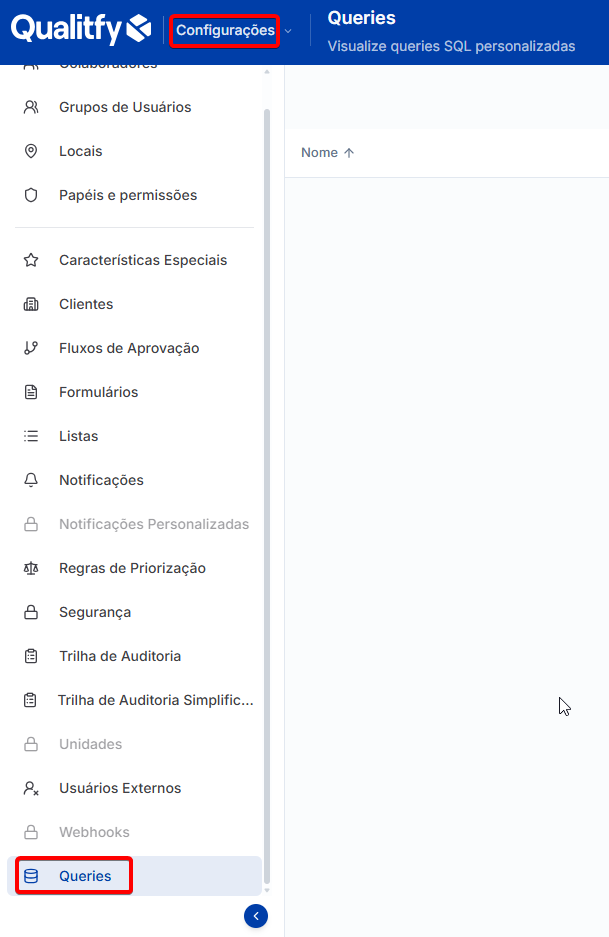This screenshot has width=609, height=937.
Task: Click the bell icon for Notificações
Action: [x=31, y=480]
